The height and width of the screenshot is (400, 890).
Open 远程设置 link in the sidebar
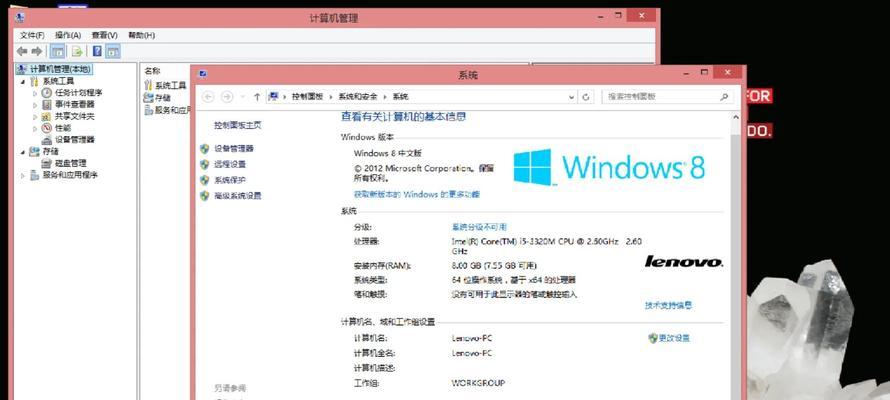click(x=230, y=165)
